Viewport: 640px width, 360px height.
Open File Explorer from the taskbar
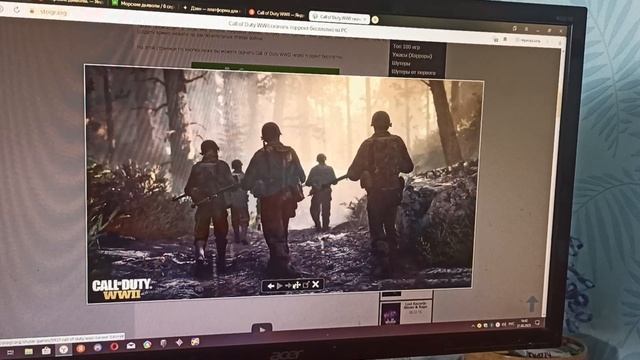click(29, 351)
